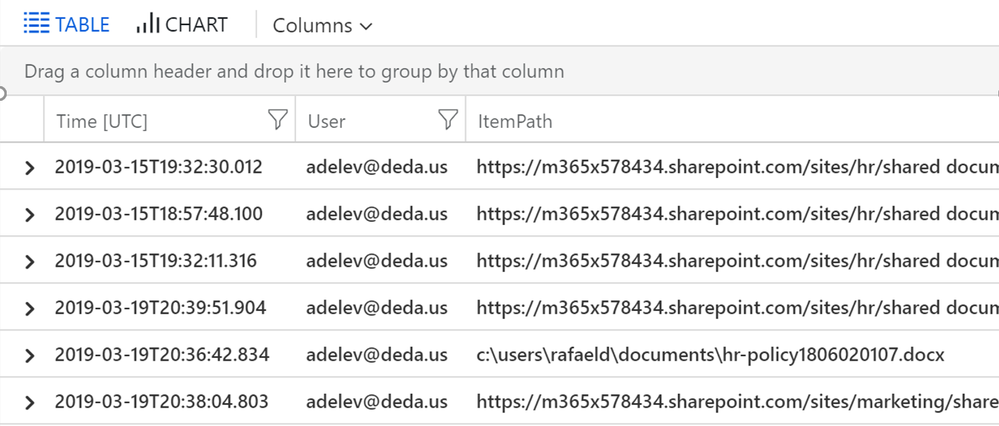Expand the 2019-03-15T19:32:30.012 row
Screen dimensions: 999x426
click(29, 167)
